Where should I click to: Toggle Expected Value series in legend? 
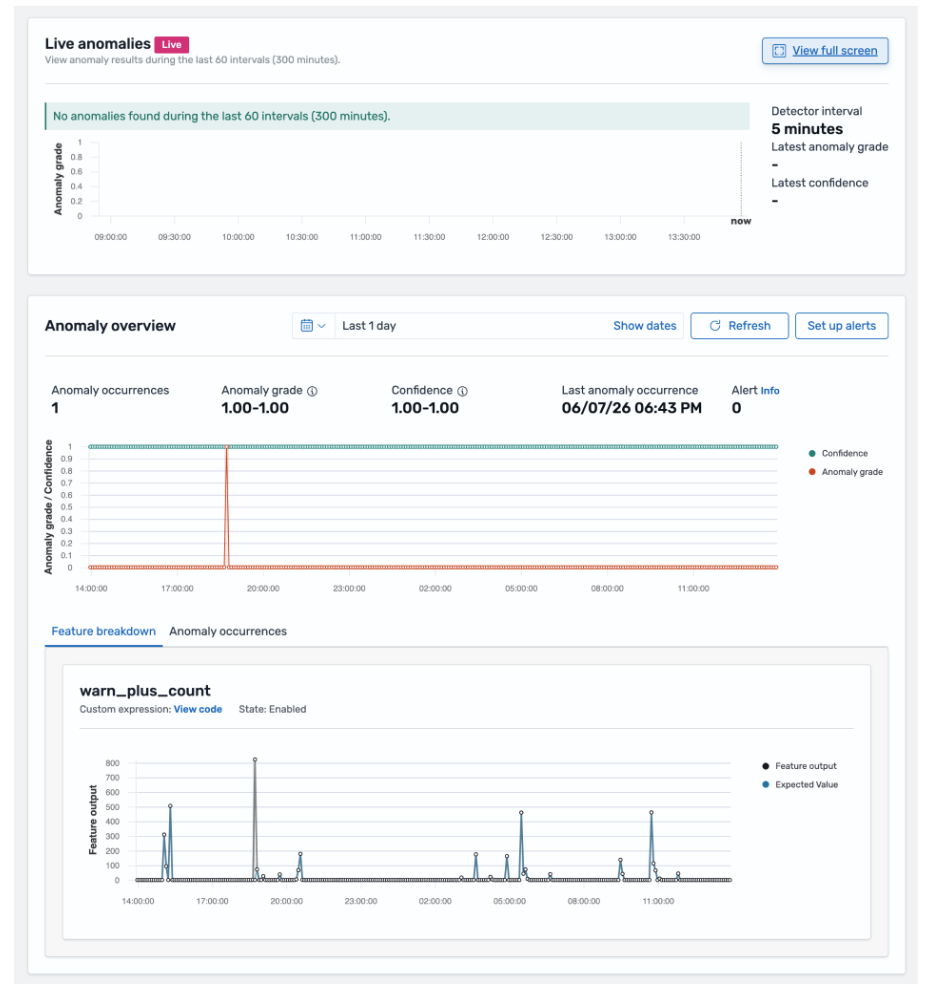point(800,785)
